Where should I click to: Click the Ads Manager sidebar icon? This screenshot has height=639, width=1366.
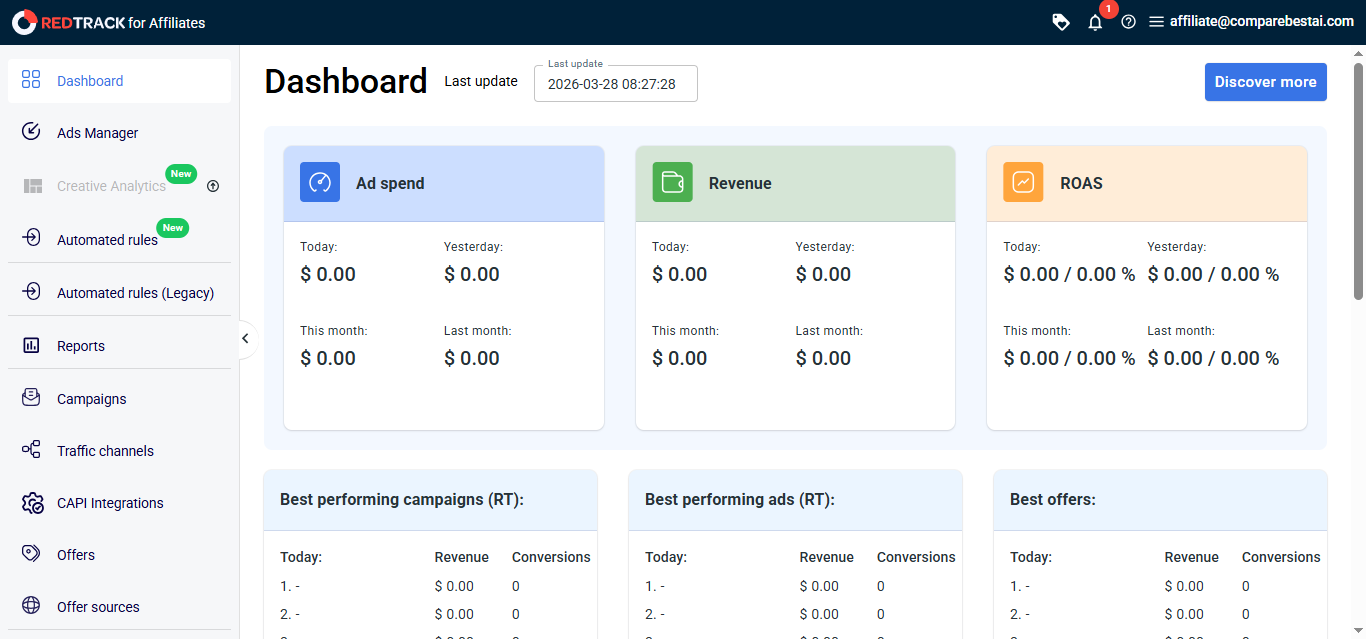point(31,132)
